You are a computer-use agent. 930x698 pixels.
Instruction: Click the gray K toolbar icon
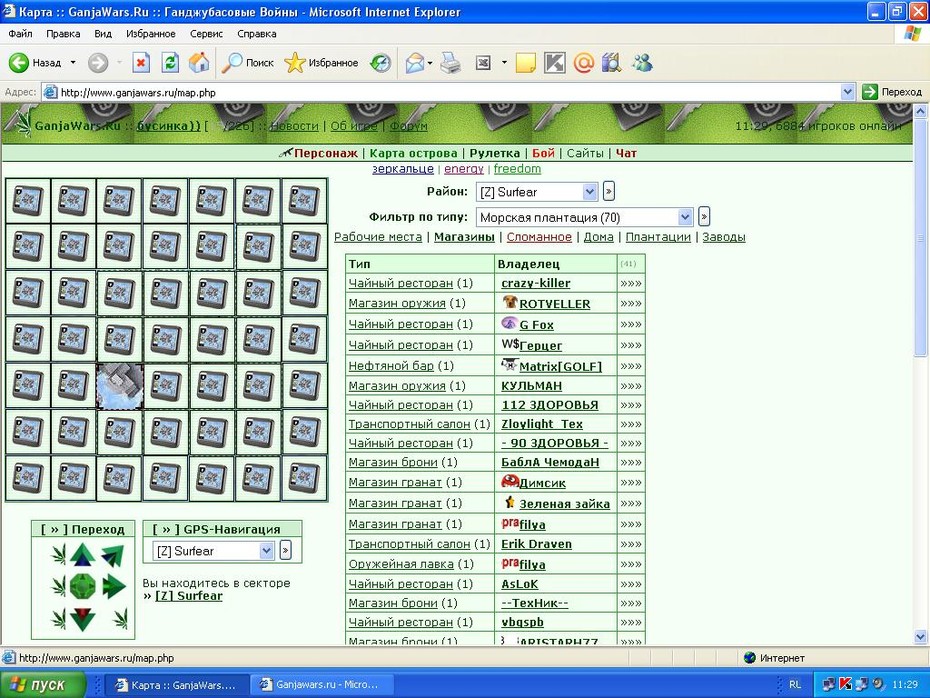pyautogui.click(x=555, y=62)
